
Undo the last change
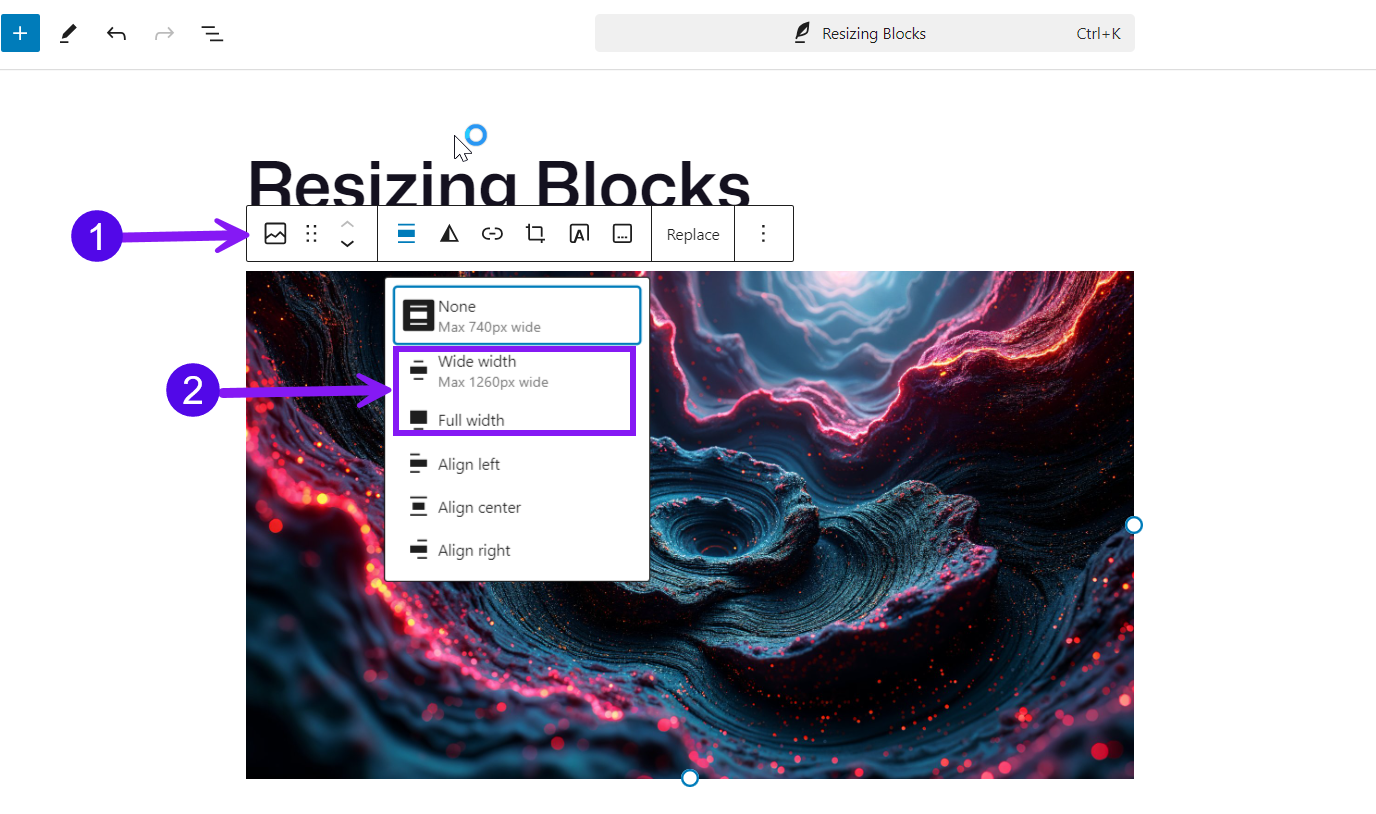coord(116,32)
